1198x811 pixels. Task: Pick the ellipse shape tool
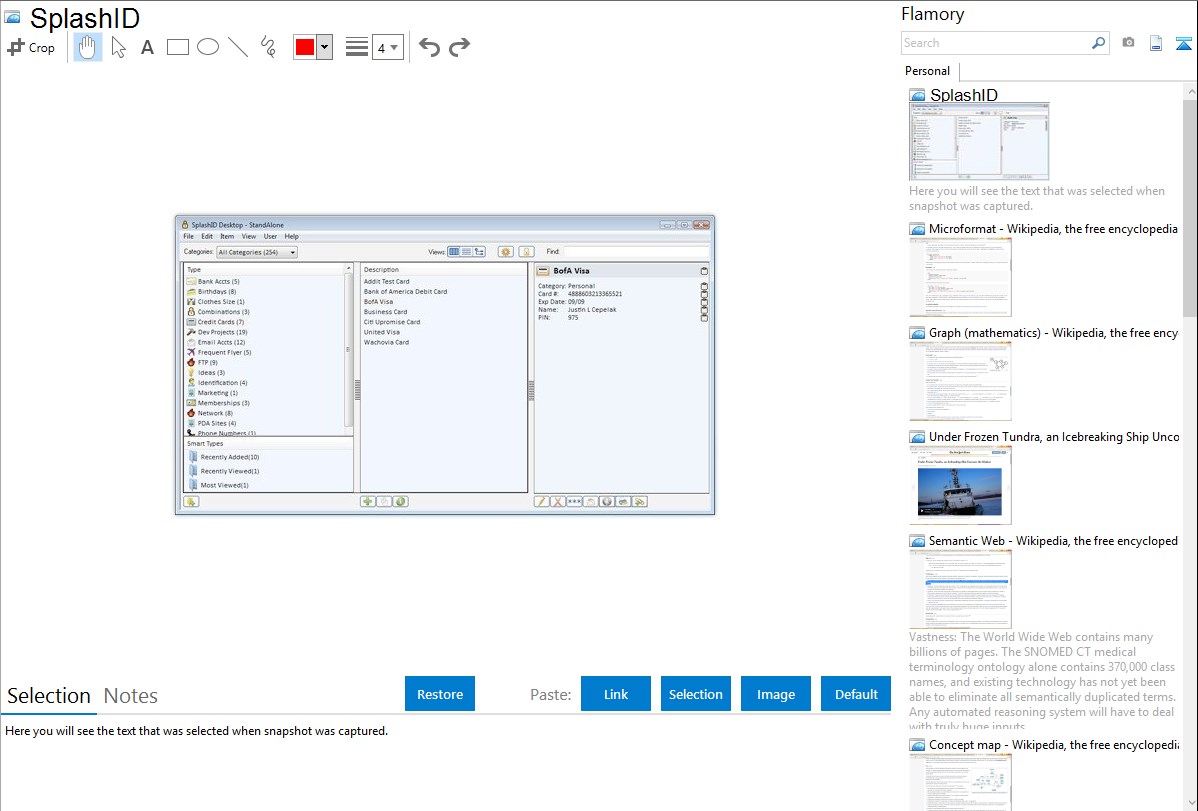point(208,47)
